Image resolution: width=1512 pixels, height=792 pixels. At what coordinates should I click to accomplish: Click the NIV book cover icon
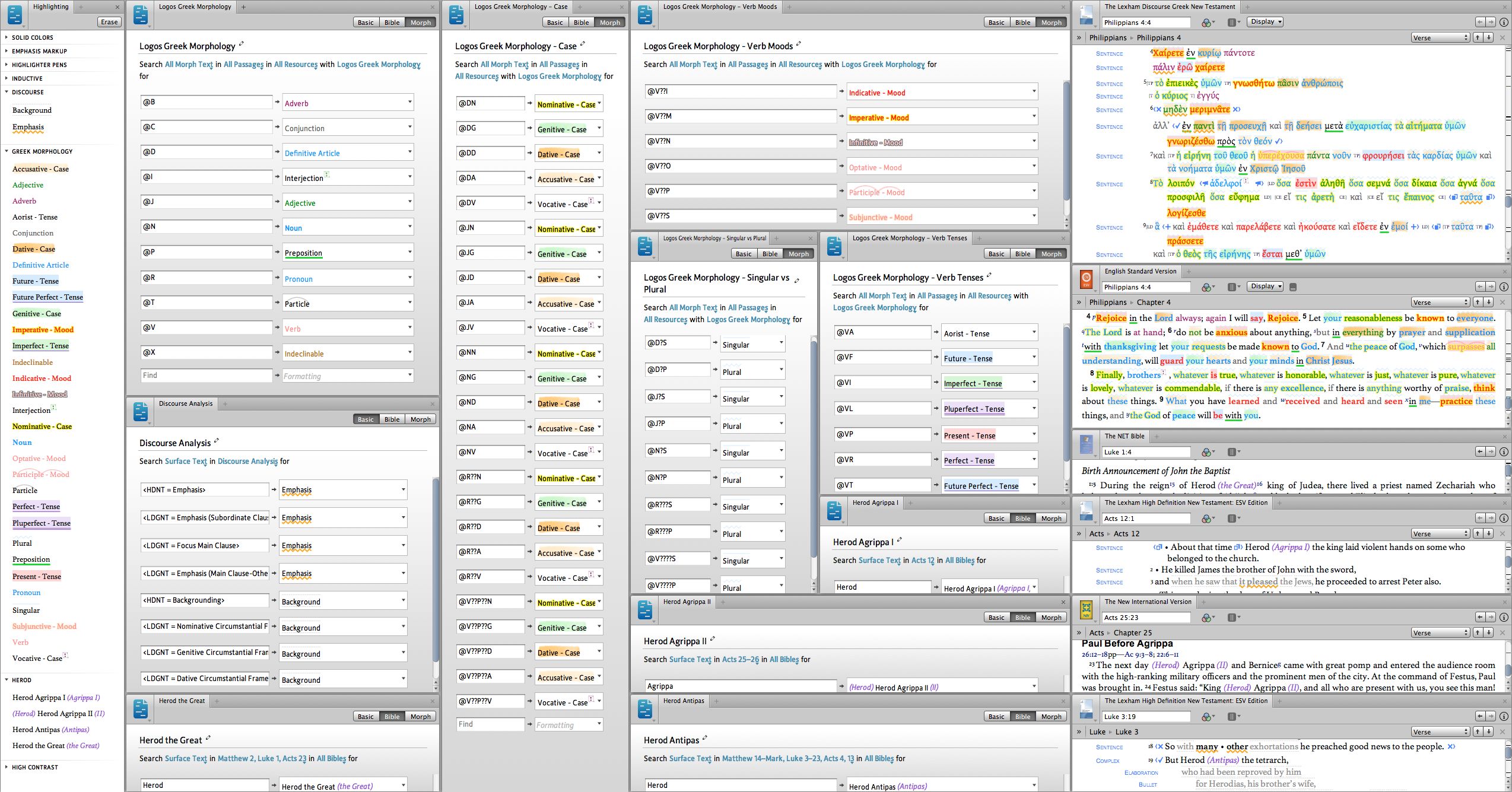point(1086,610)
